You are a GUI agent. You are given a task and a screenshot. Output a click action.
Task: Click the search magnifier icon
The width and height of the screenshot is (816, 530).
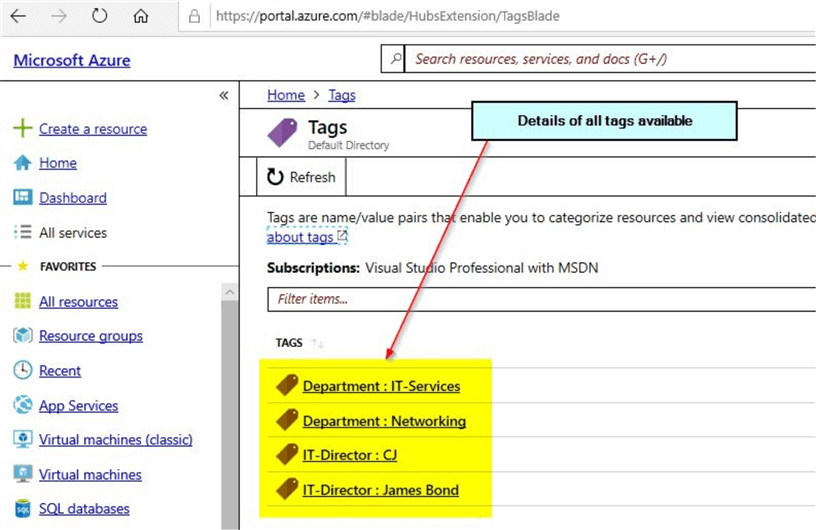(x=395, y=58)
